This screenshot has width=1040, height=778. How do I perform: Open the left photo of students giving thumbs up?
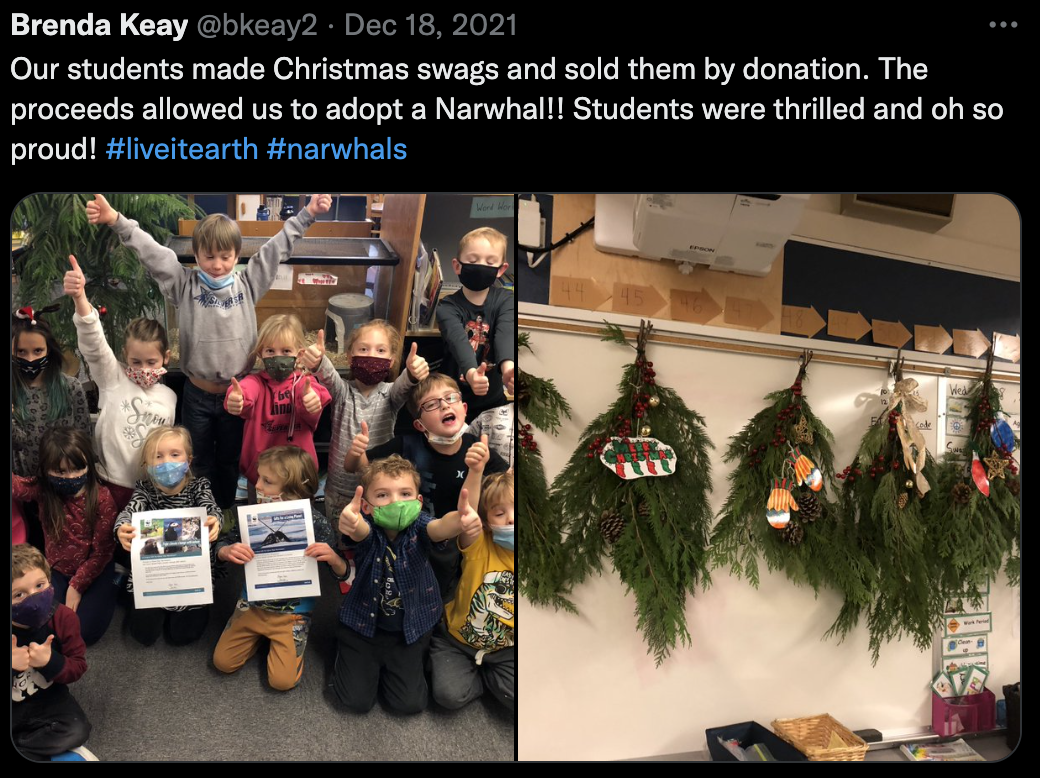(x=263, y=477)
